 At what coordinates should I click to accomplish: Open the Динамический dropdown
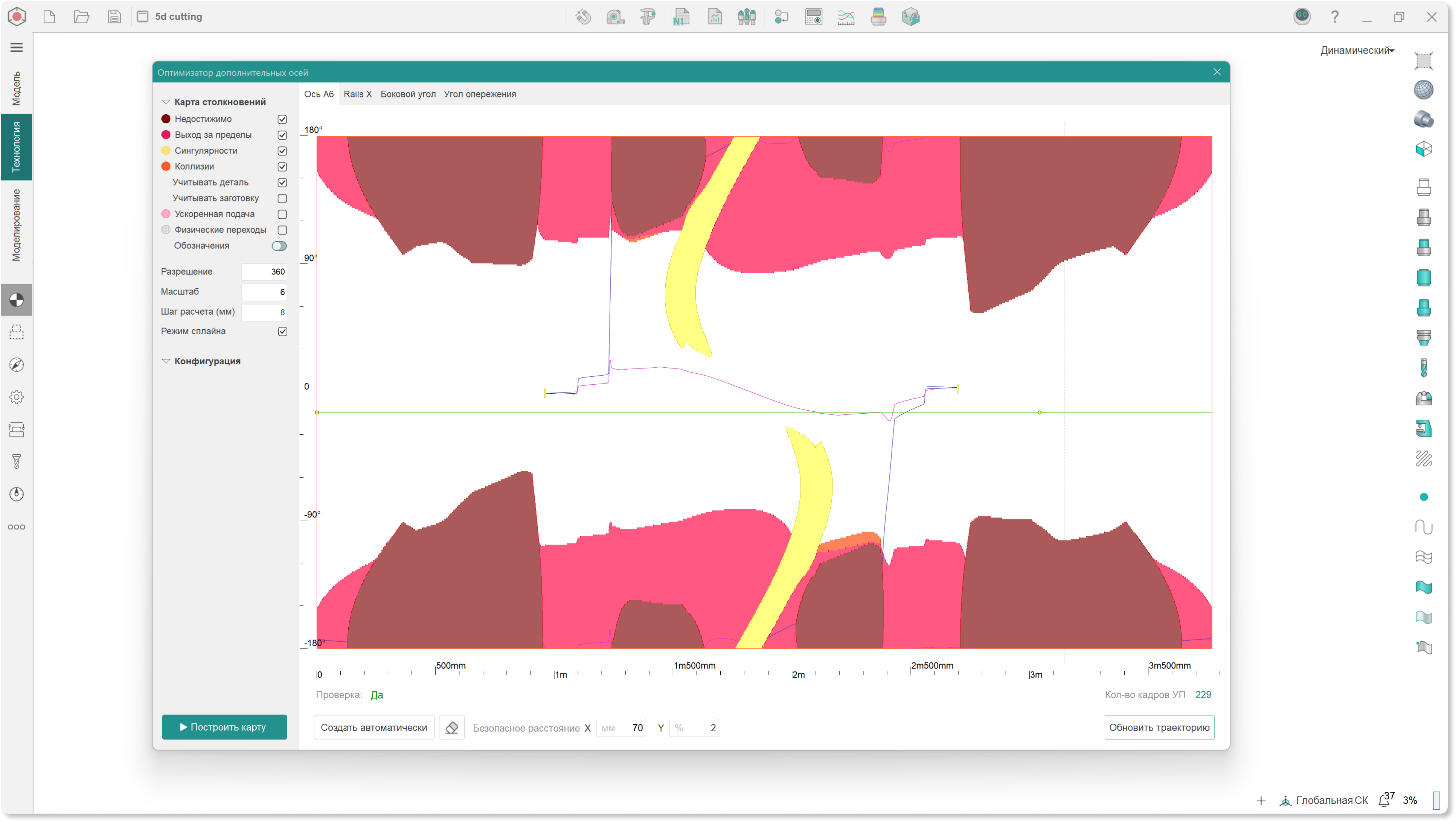point(1357,51)
